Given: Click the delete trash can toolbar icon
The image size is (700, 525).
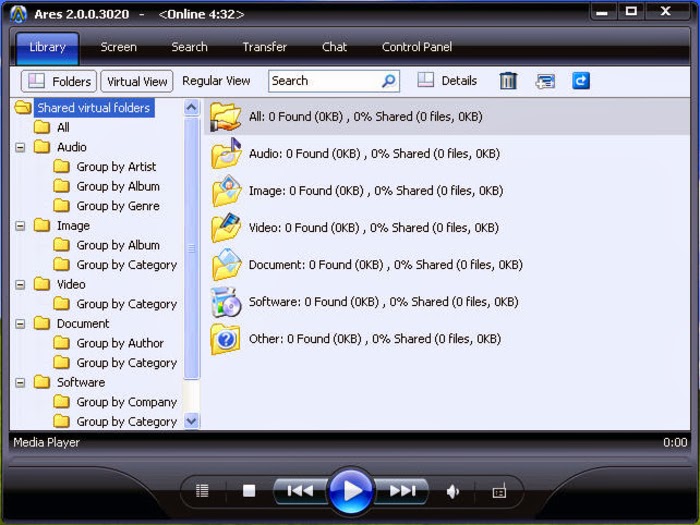Looking at the screenshot, I should pos(508,81).
